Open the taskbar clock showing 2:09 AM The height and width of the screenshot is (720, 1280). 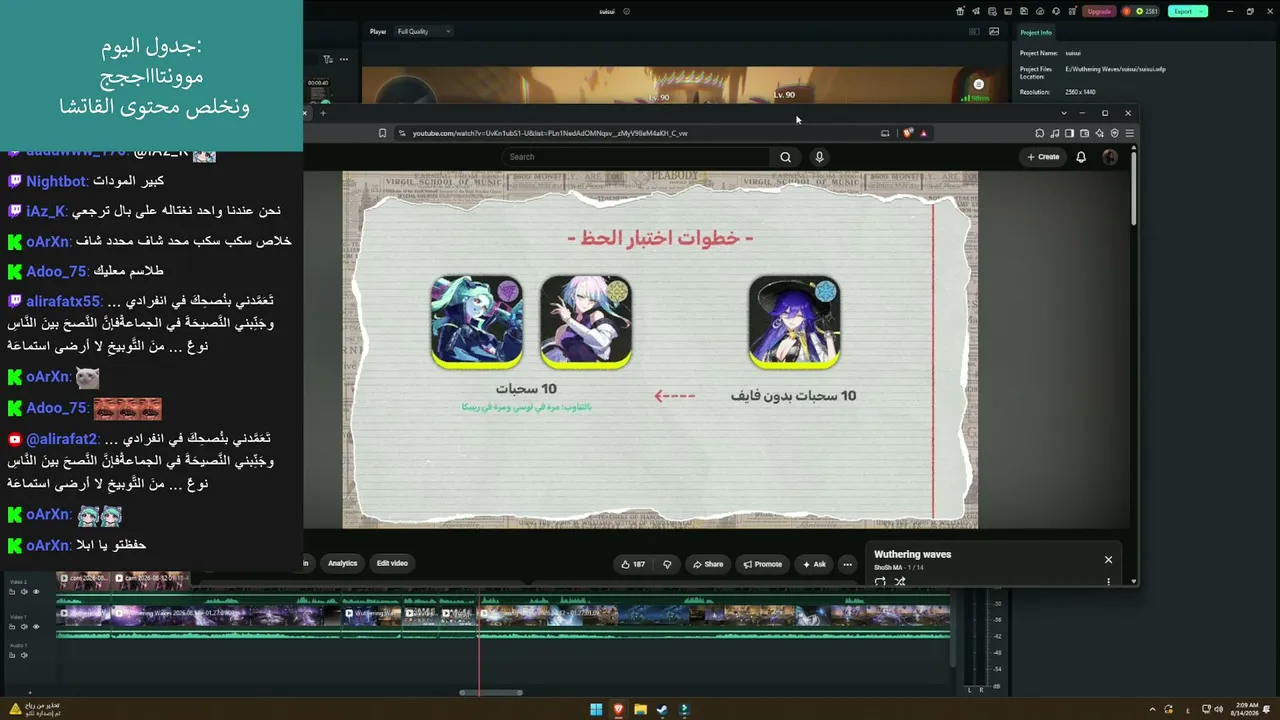(1246, 710)
